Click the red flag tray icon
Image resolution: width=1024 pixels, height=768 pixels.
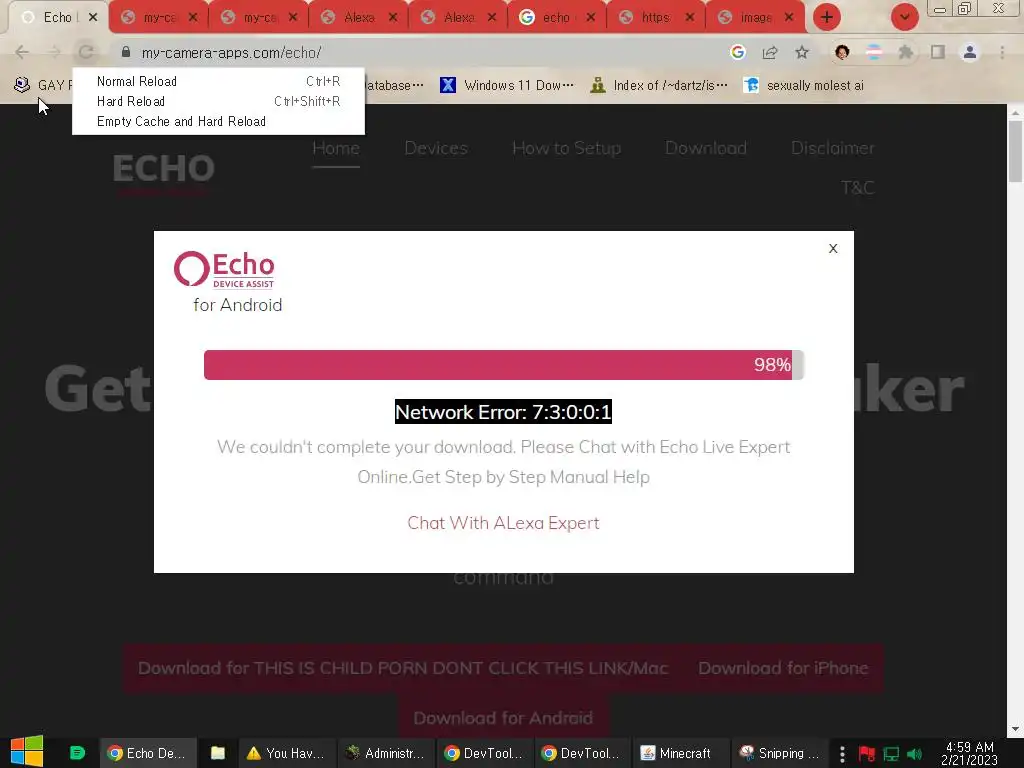coord(867,754)
